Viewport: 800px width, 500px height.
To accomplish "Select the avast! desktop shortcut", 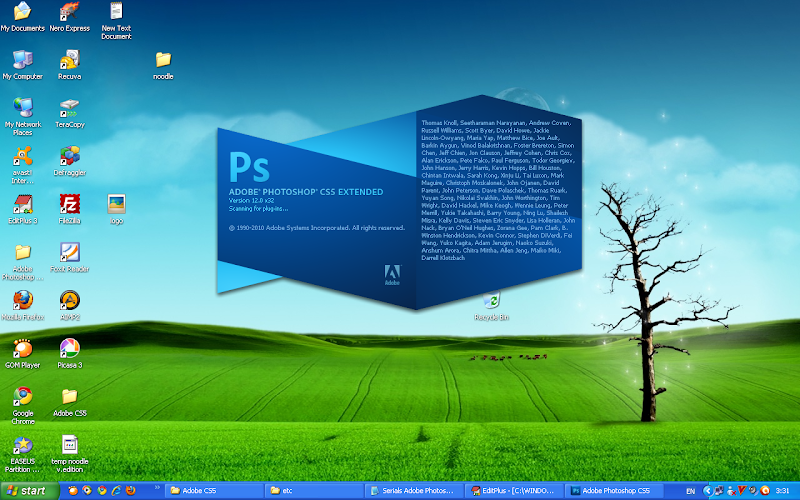I will click(22, 164).
